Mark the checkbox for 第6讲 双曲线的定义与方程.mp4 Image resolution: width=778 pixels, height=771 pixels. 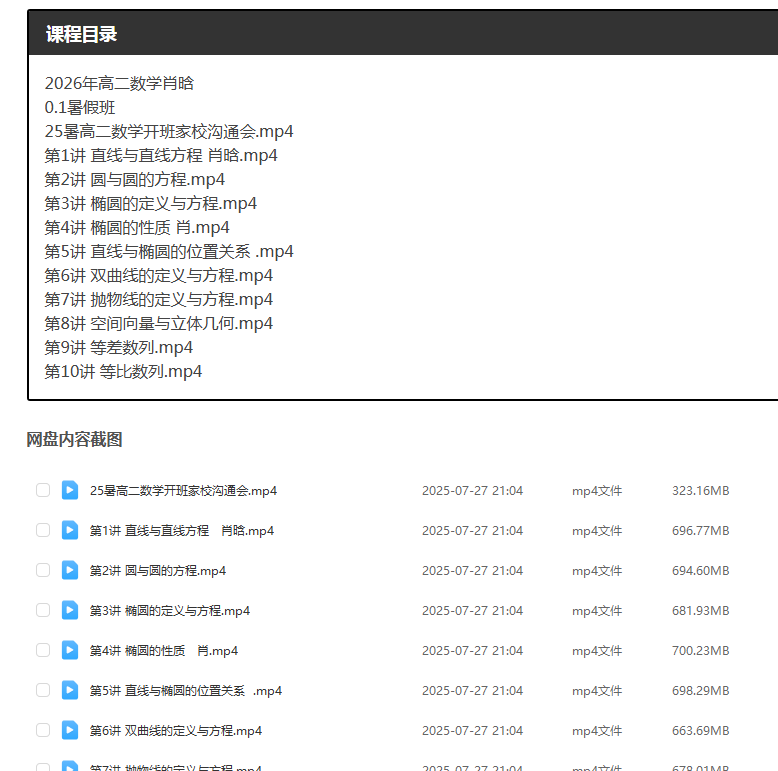pyautogui.click(x=43, y=730)
